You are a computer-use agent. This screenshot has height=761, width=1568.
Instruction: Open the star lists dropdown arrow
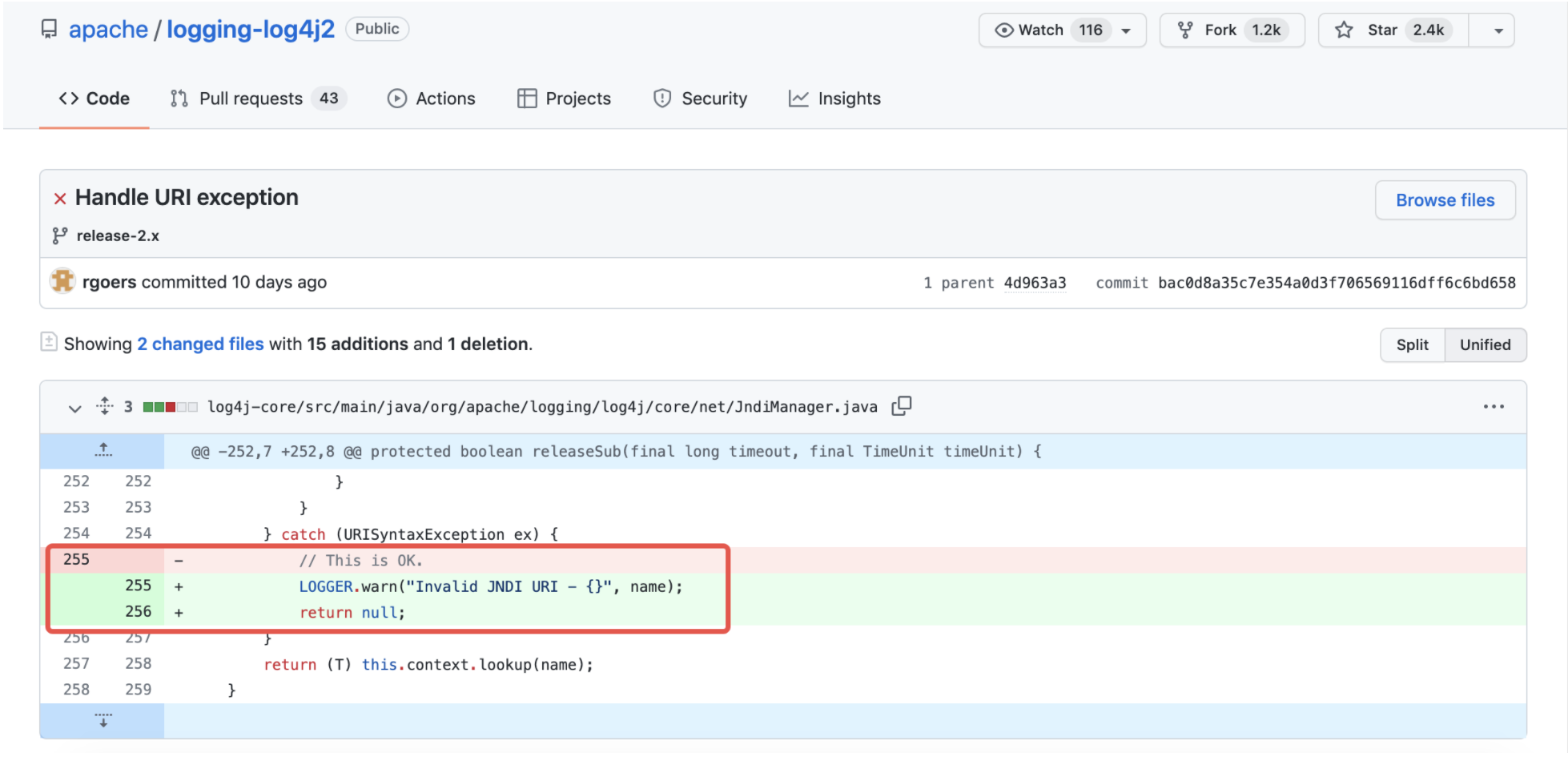(1498, 31)
